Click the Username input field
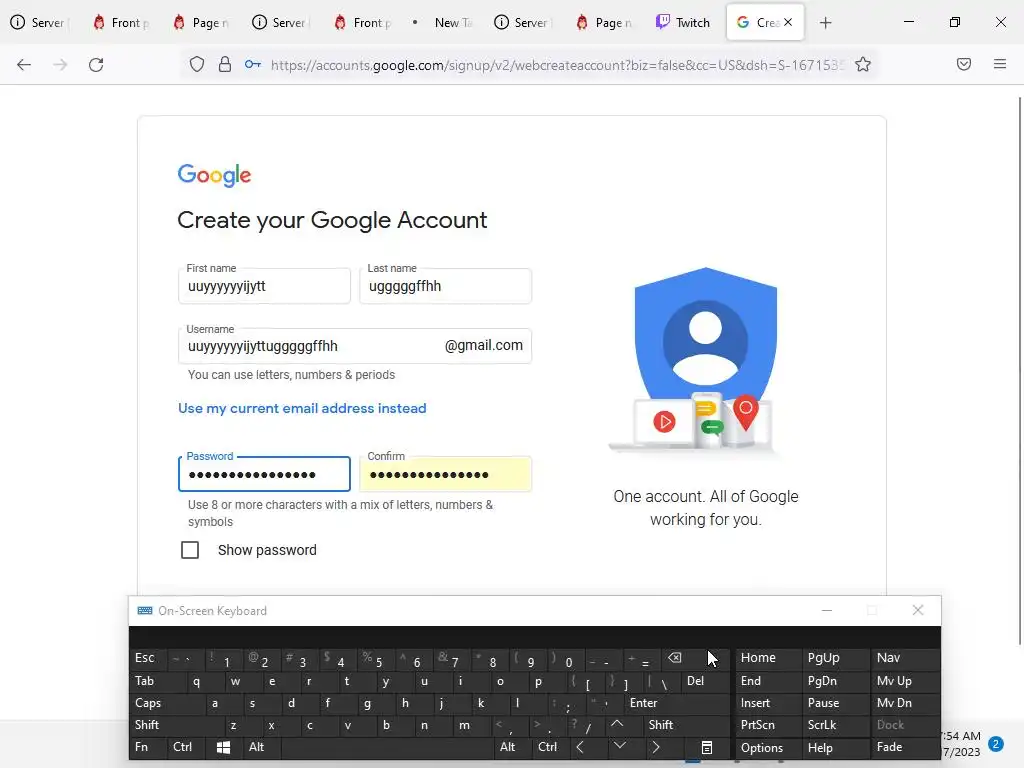The image size is (1024, 768). tap(355, 345)
